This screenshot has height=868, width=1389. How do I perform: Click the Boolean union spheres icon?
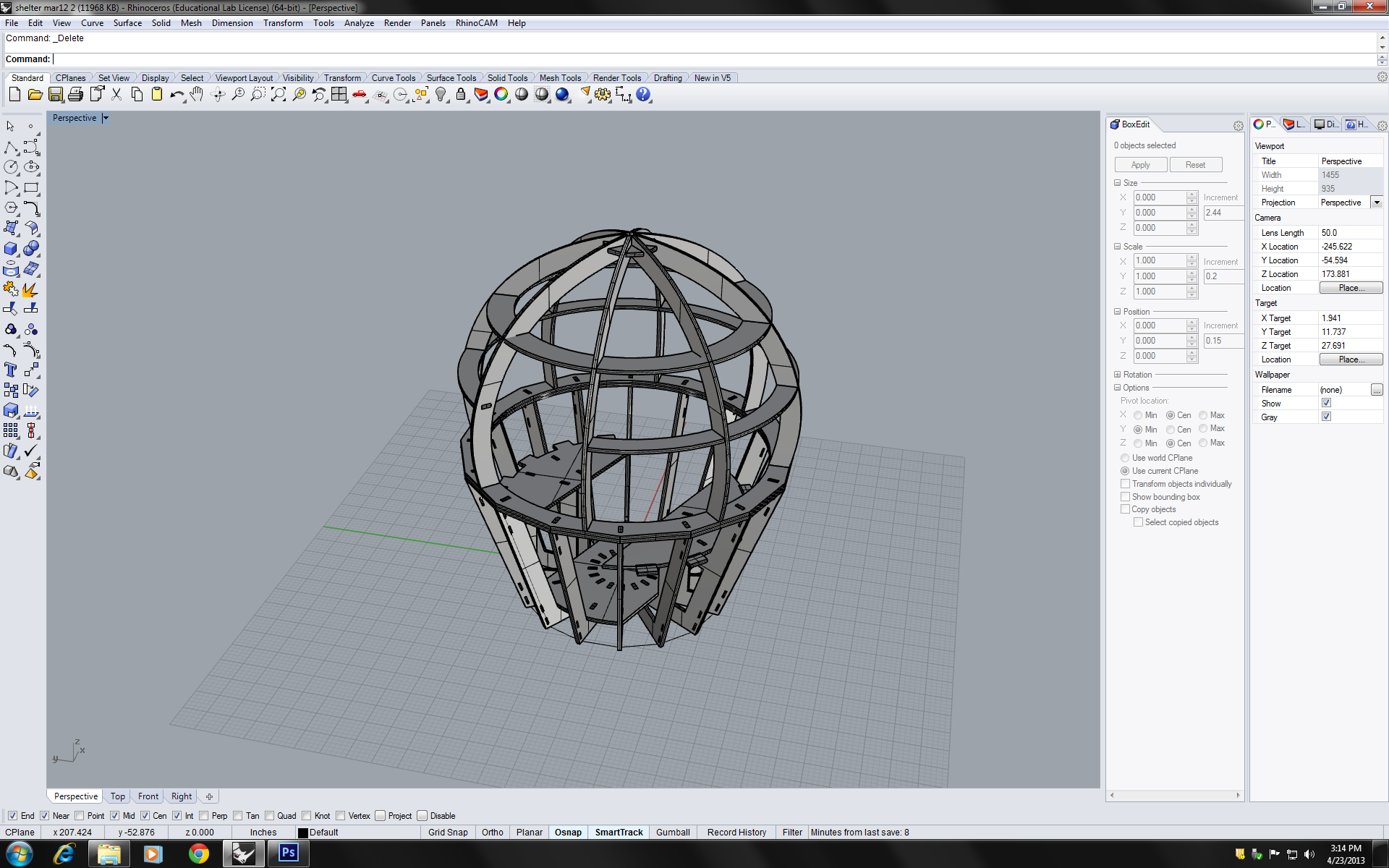(x=31, y=249)
